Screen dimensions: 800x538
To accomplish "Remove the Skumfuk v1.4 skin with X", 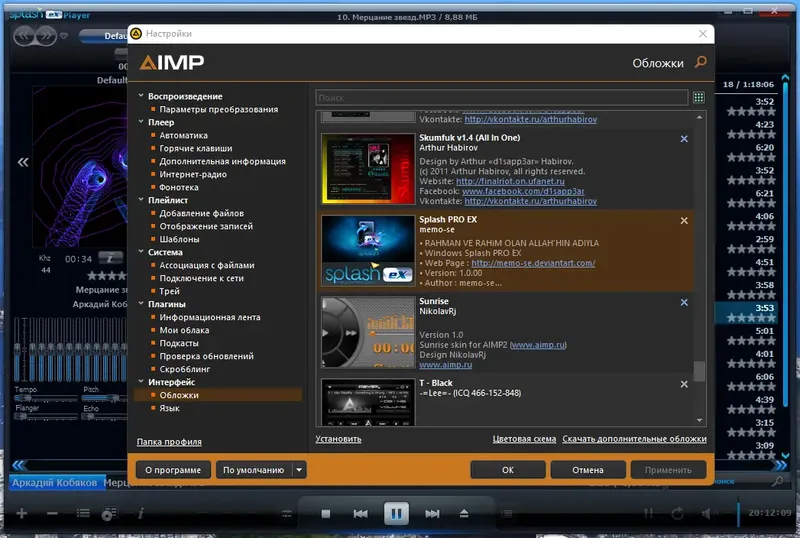I will [x=684, y=139].
